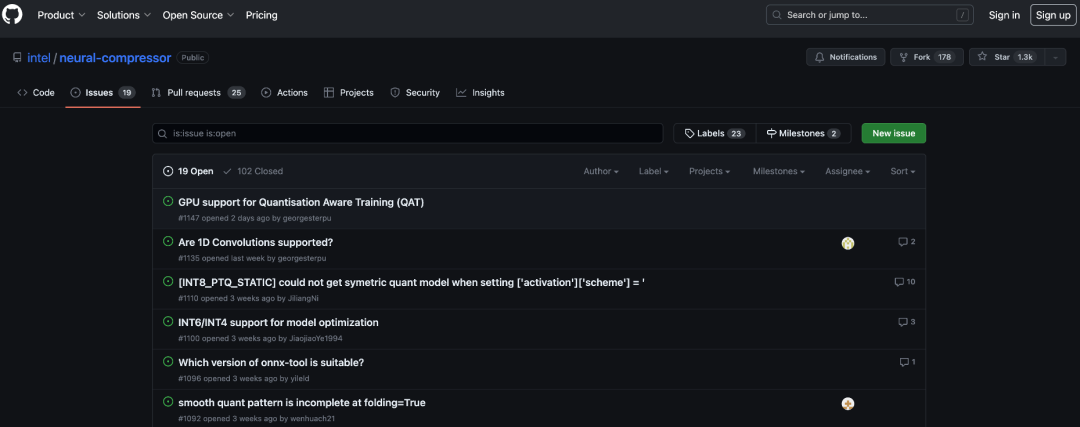
Task: Click author JiaojiaoYe1994 on issue #1100
Action: click(315, 338)
